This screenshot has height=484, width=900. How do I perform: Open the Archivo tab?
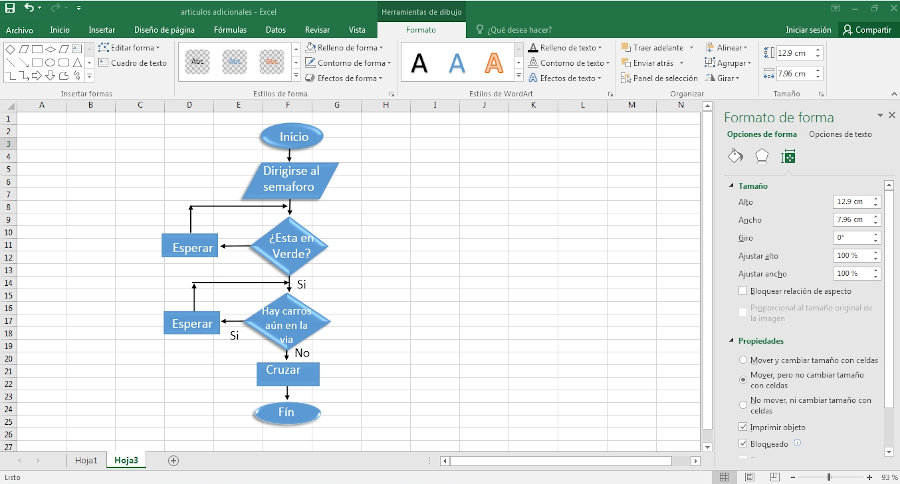point(20,30)
